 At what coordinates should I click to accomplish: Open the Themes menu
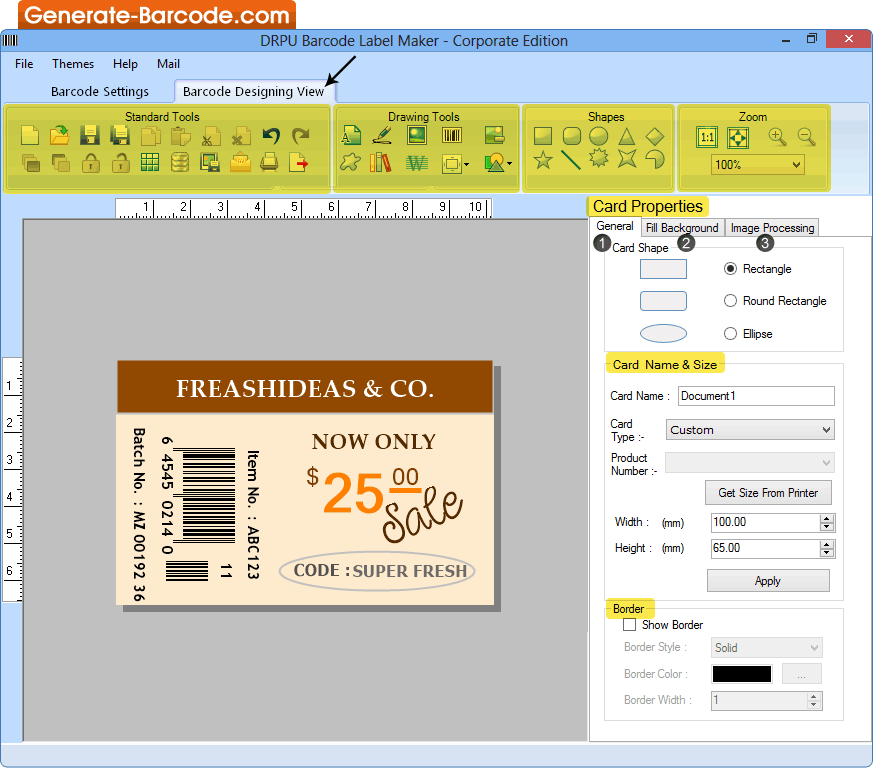(73, 64)
